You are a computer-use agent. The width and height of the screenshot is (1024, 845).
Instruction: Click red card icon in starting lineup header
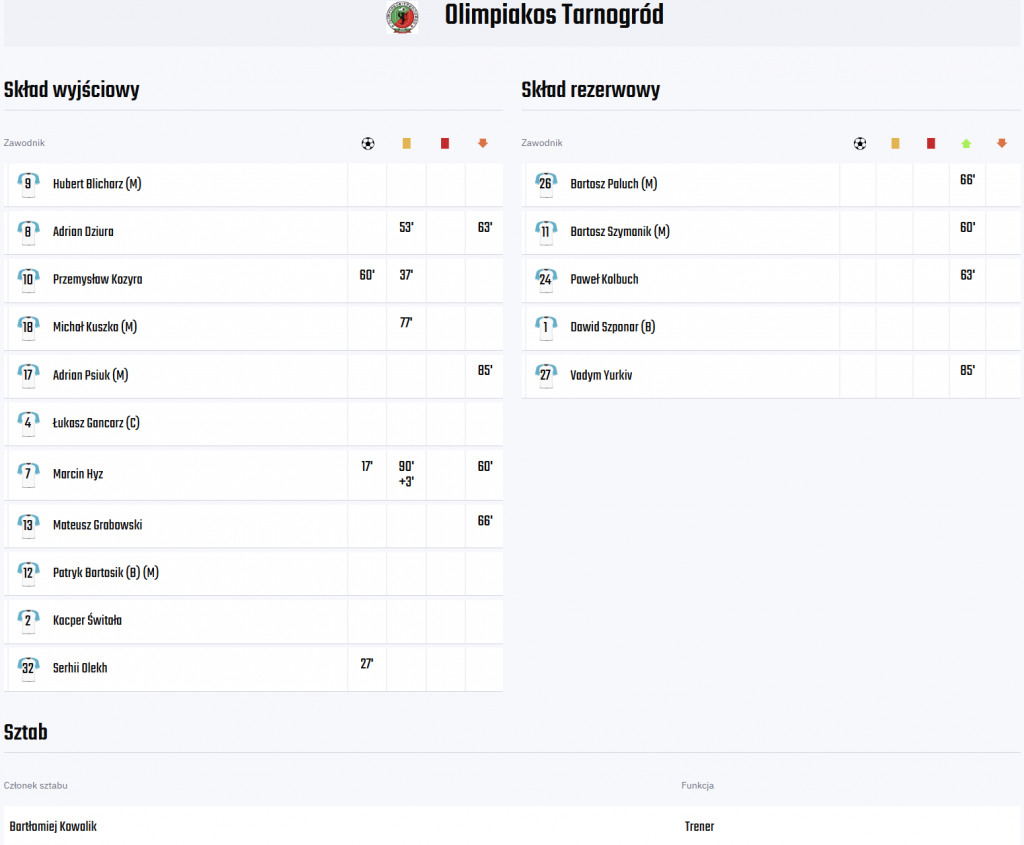[445, 143]
